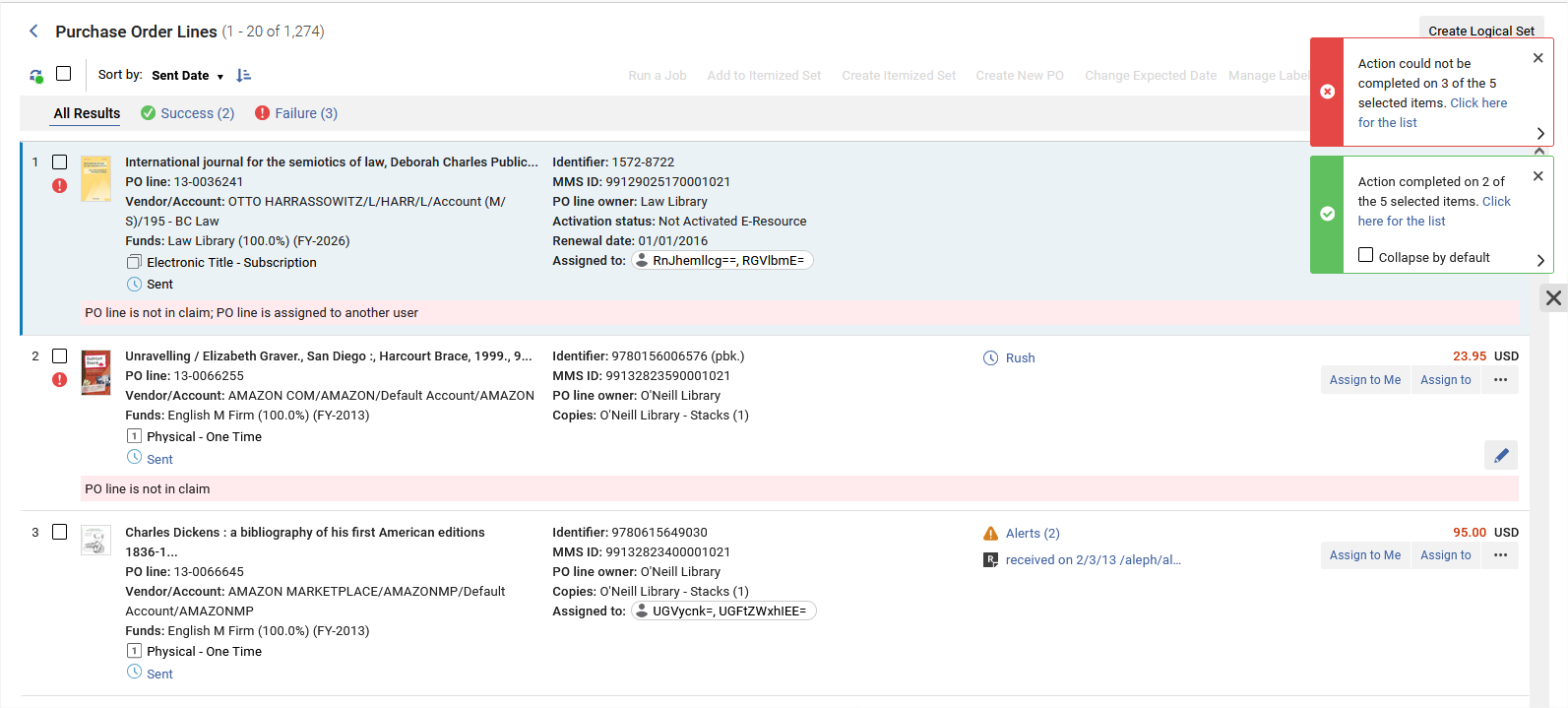Open the more actions ellipsis for Charles Dickens
The height and width of the screenshot is (708, 1568).
[x=1500, y=555]
